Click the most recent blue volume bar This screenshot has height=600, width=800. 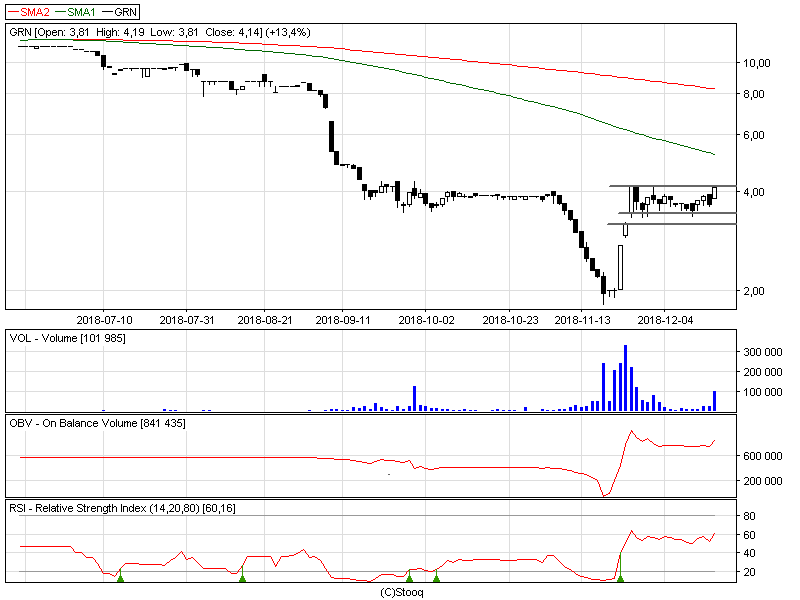coord(715,401)
